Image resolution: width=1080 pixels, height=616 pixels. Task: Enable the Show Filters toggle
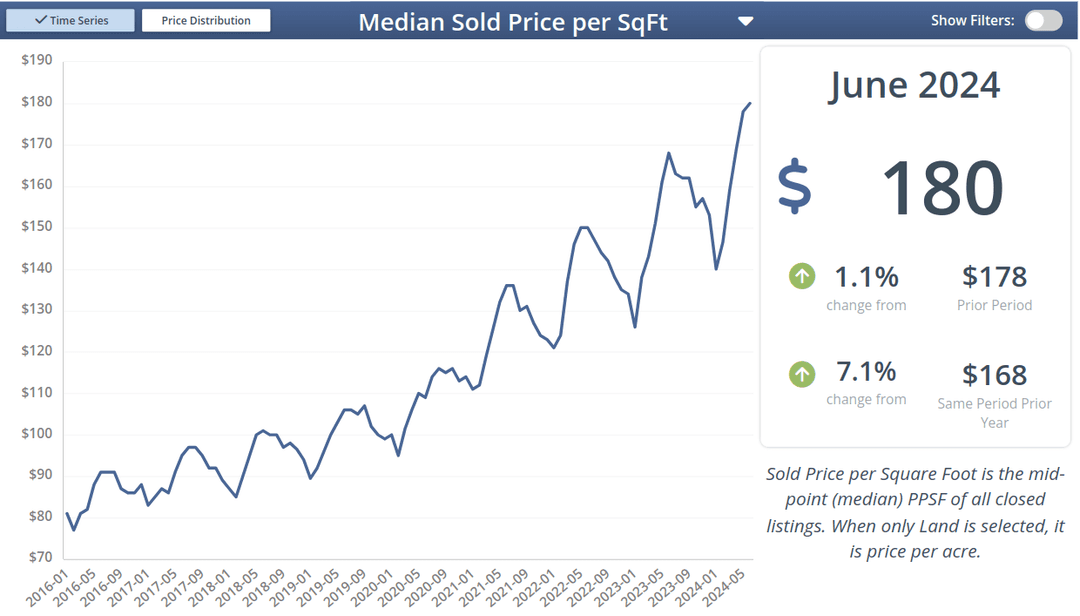(x=1044, y=19)
